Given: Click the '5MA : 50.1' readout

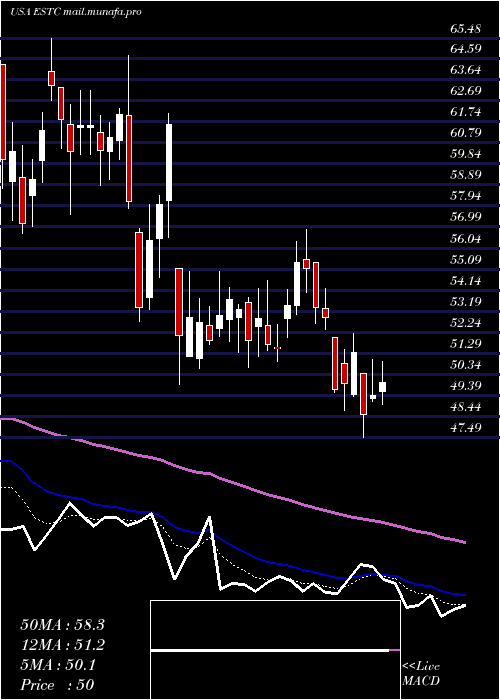Looking at the screenshot, I should [58, 665].
